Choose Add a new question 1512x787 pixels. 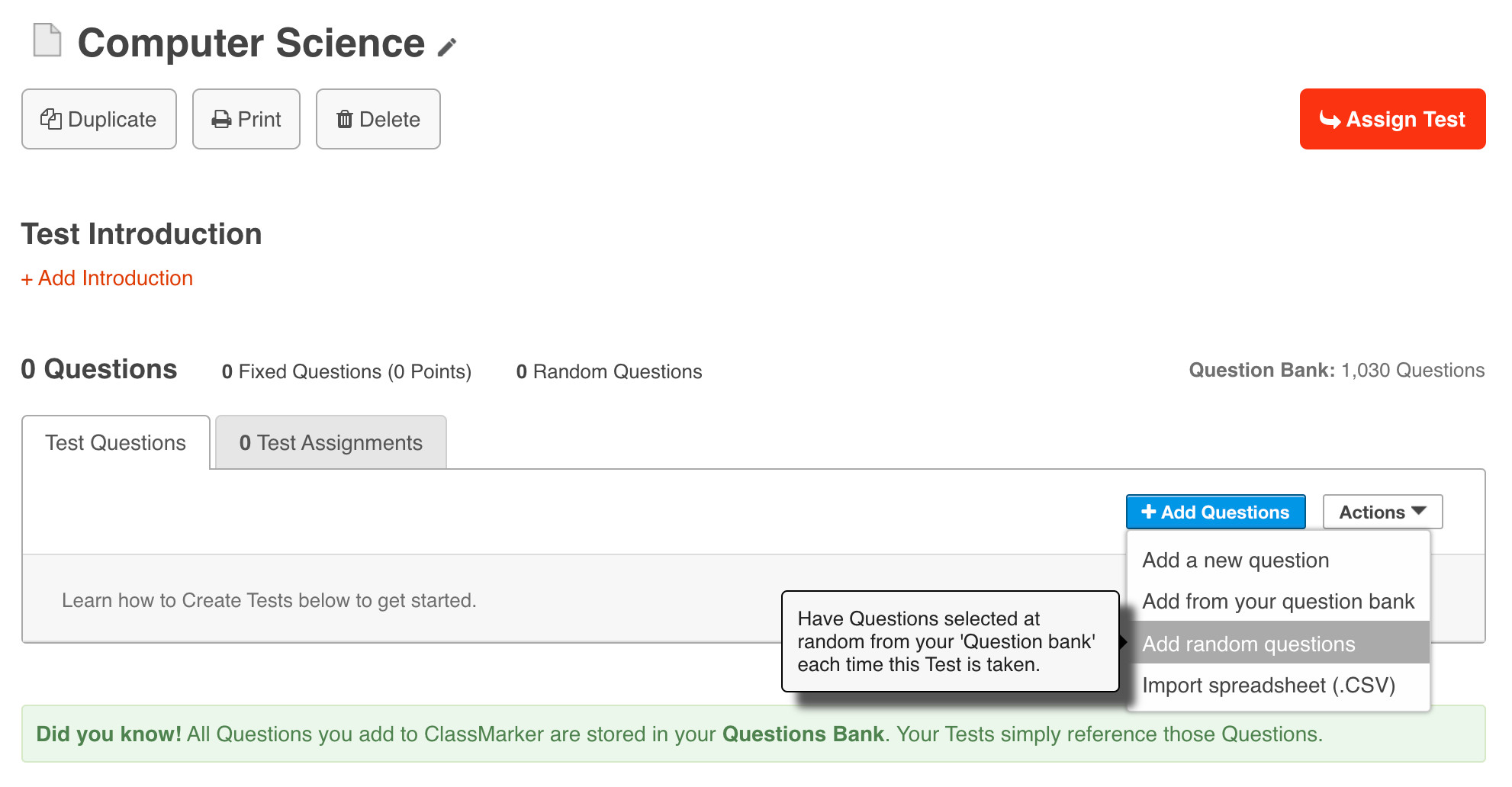[x=1235, y=561]
